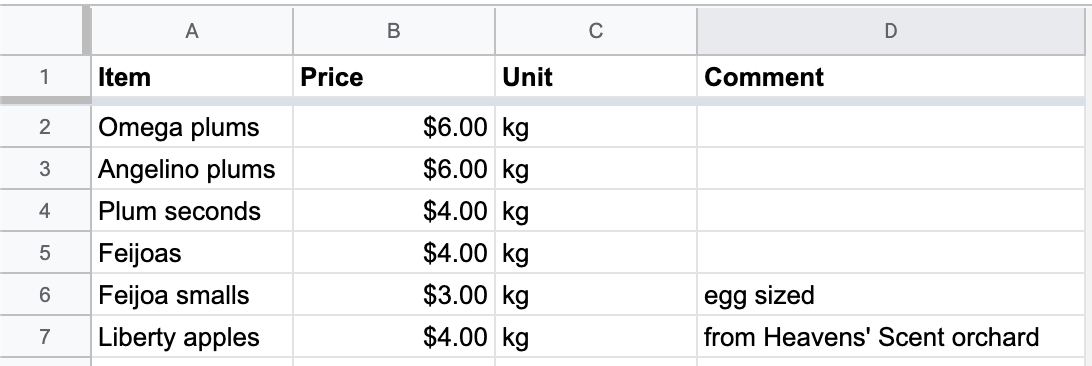The height and width of the screenshot is (366, 1092).
Task: Select Plum seconds price $4.00 cell
Action: click(x=393, y=211)
